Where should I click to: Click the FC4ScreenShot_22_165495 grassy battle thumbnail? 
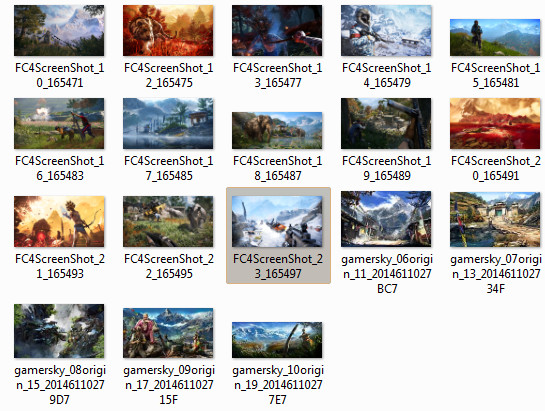pyautogui.click(x=168, y=221)
